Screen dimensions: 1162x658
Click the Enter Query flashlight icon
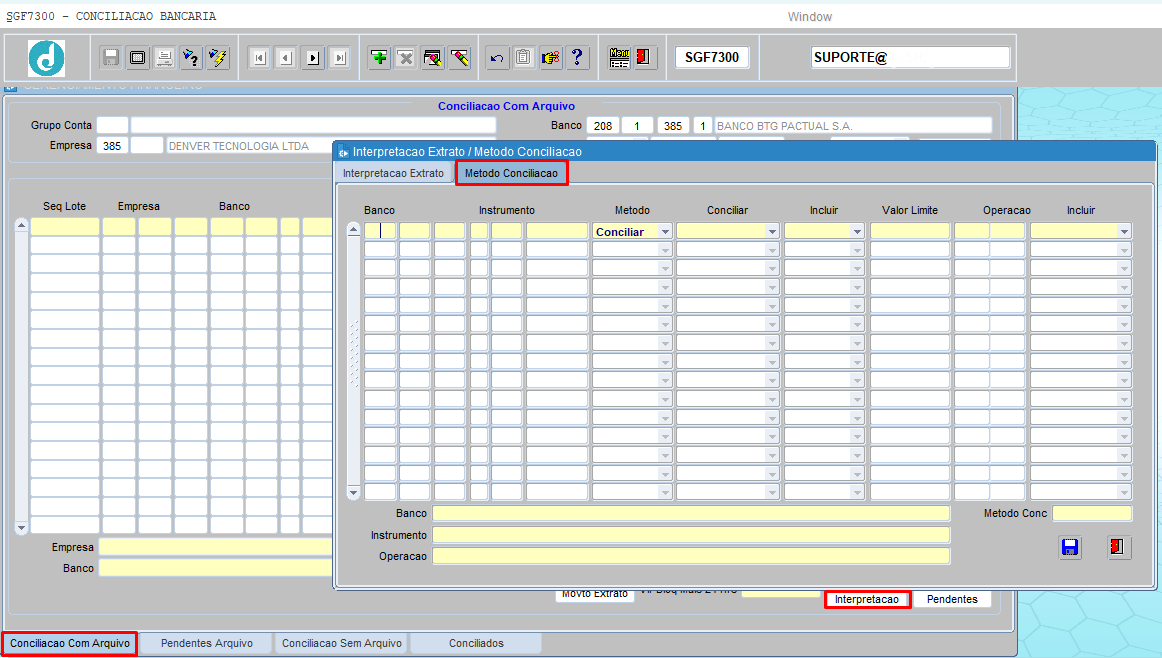191,57
